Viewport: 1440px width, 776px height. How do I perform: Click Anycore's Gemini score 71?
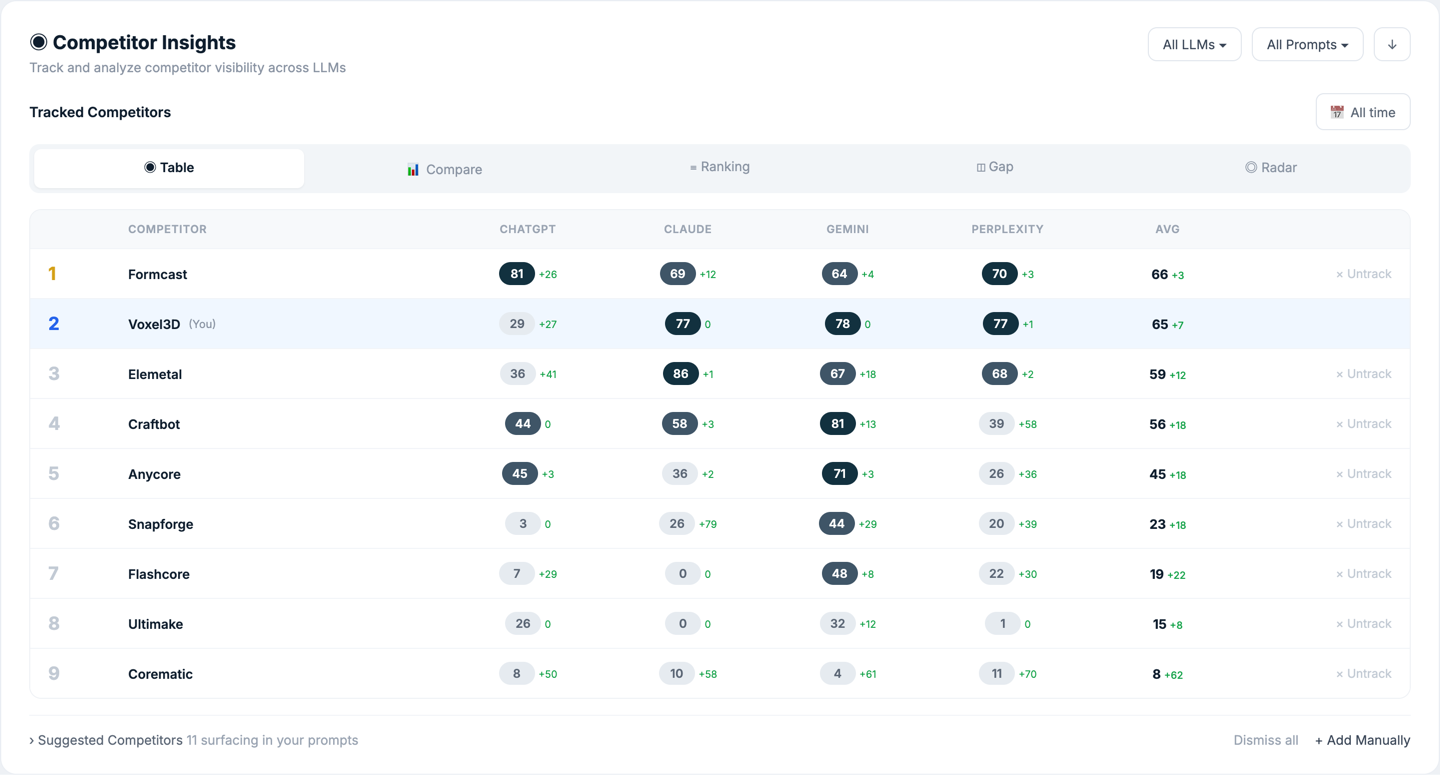coord(840,474)
